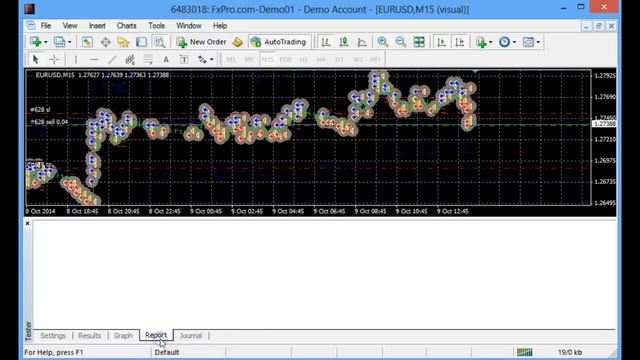Click the "#628 sell 0.04" order label

coord(49,122)
